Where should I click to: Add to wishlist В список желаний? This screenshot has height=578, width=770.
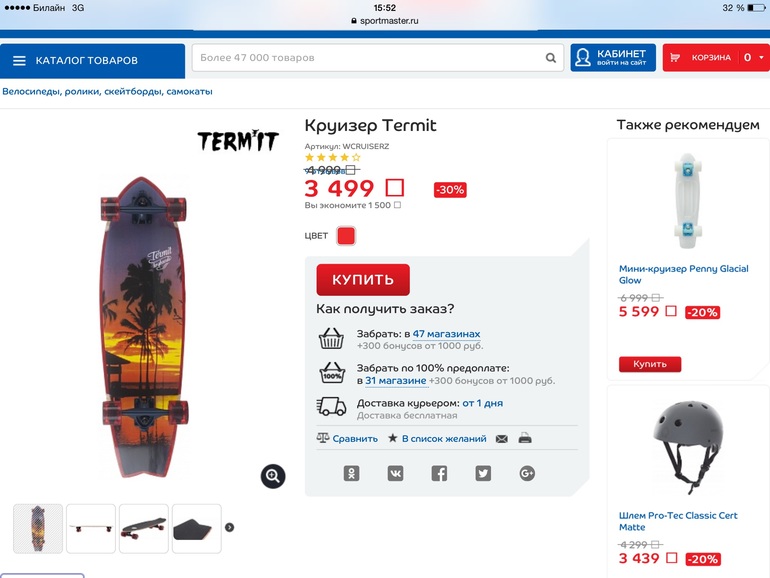pos(437,439)
